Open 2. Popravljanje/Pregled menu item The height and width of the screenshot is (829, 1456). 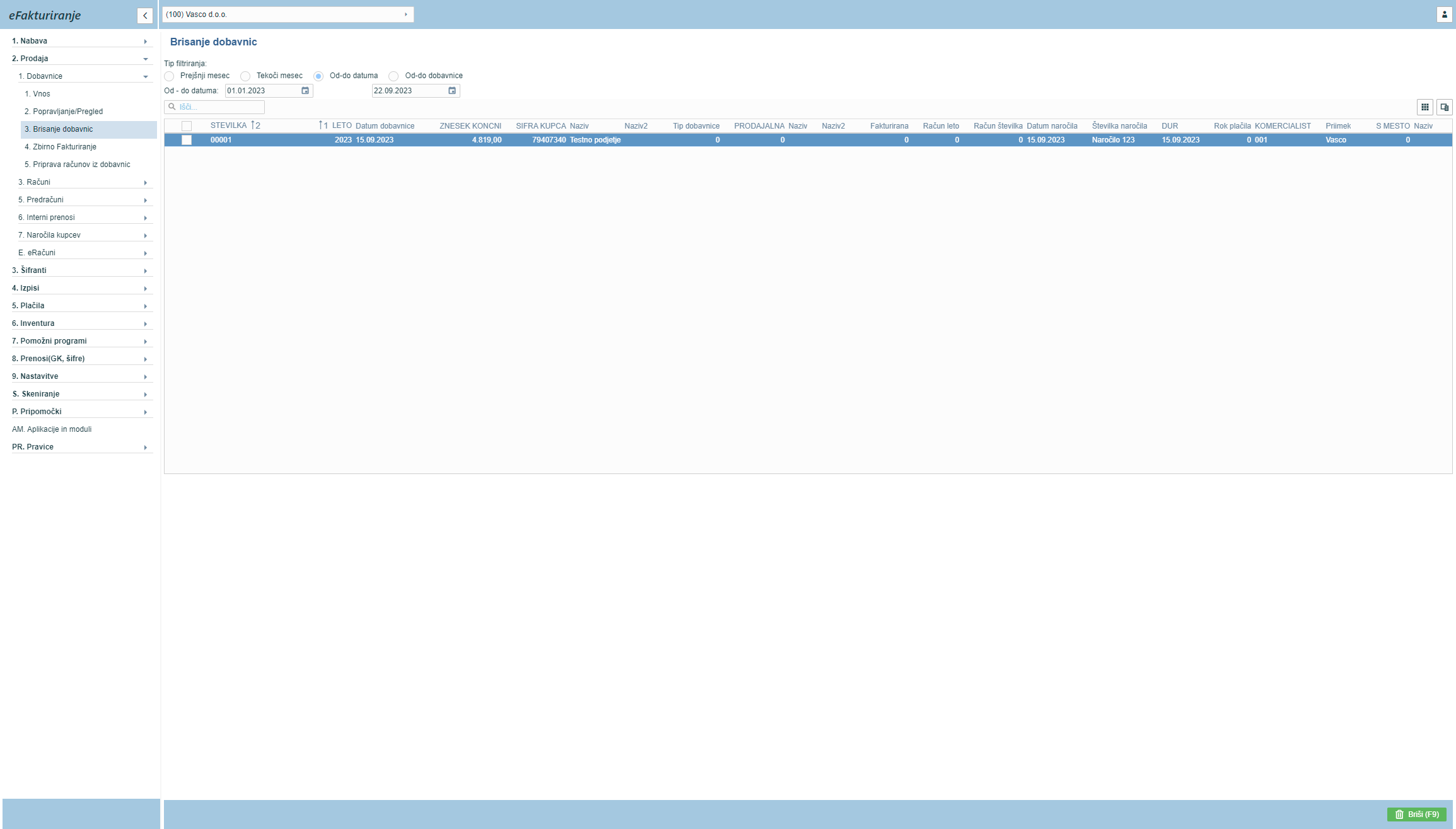[89, 112]
